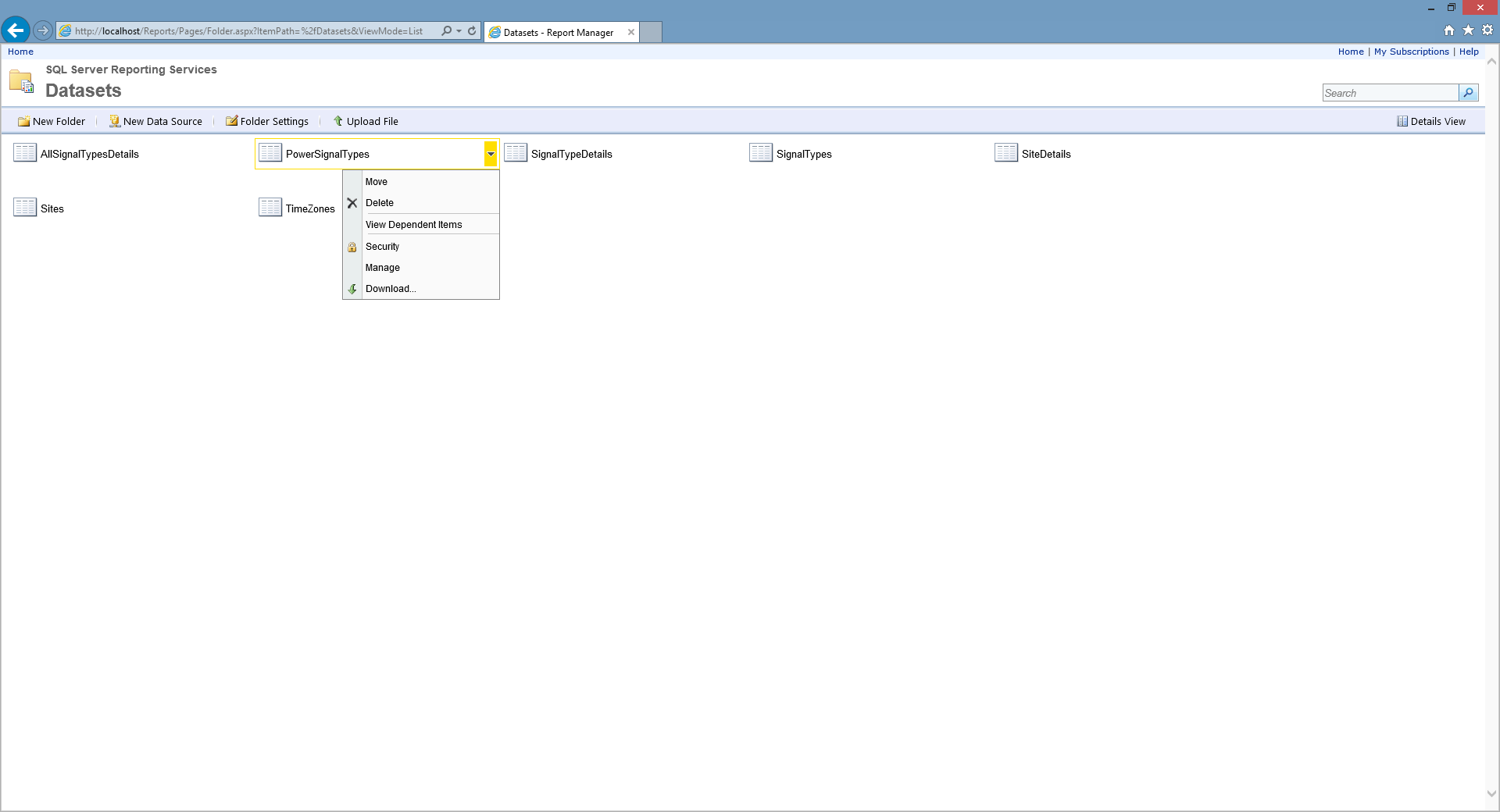The image size is (1500, 812).
Task: Open the browser favorites star
Action: pos(1468,30)
